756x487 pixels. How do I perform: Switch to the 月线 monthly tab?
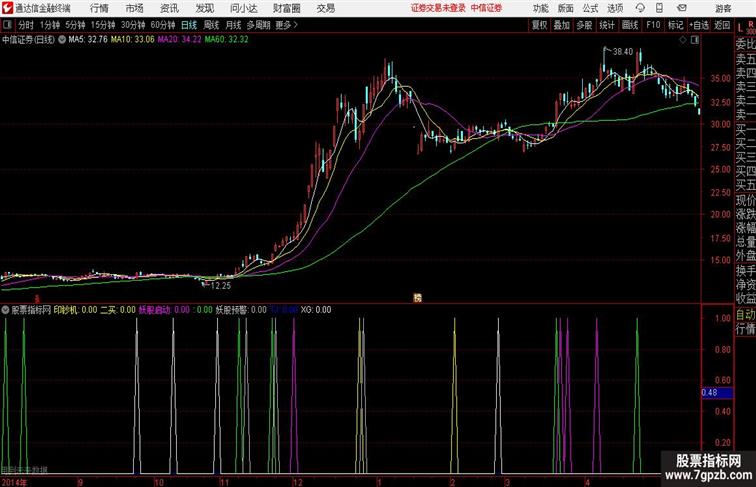coord(233,25)
